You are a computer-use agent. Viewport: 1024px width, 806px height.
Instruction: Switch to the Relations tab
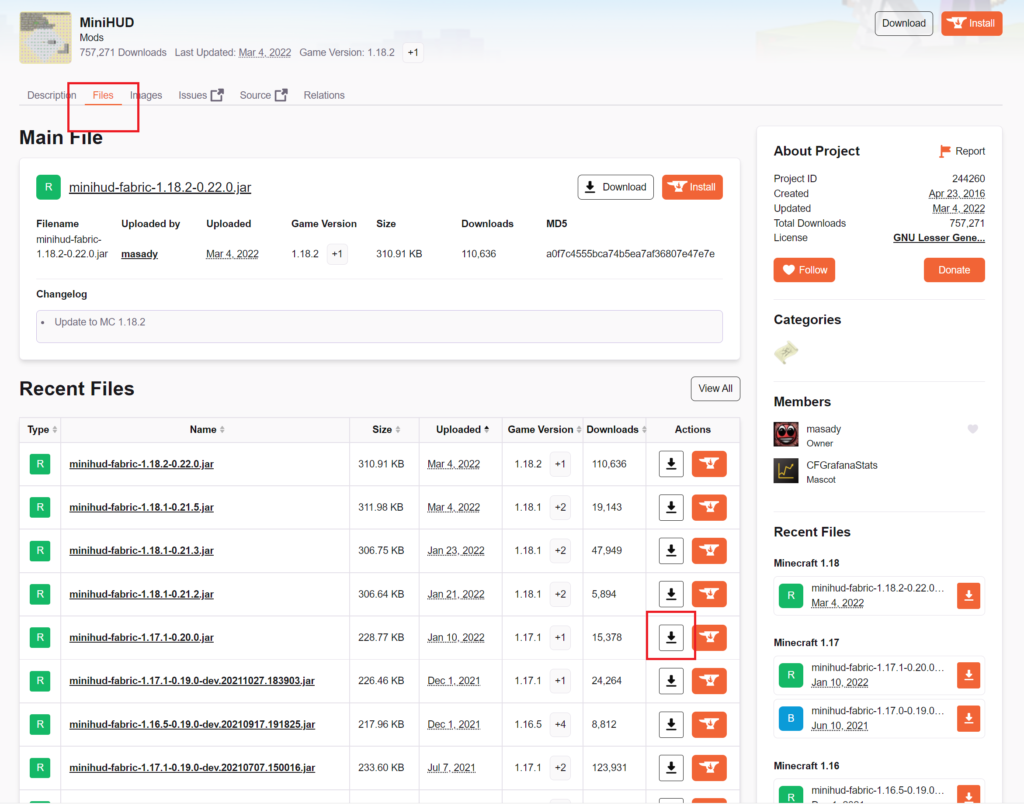pos(324,95)
